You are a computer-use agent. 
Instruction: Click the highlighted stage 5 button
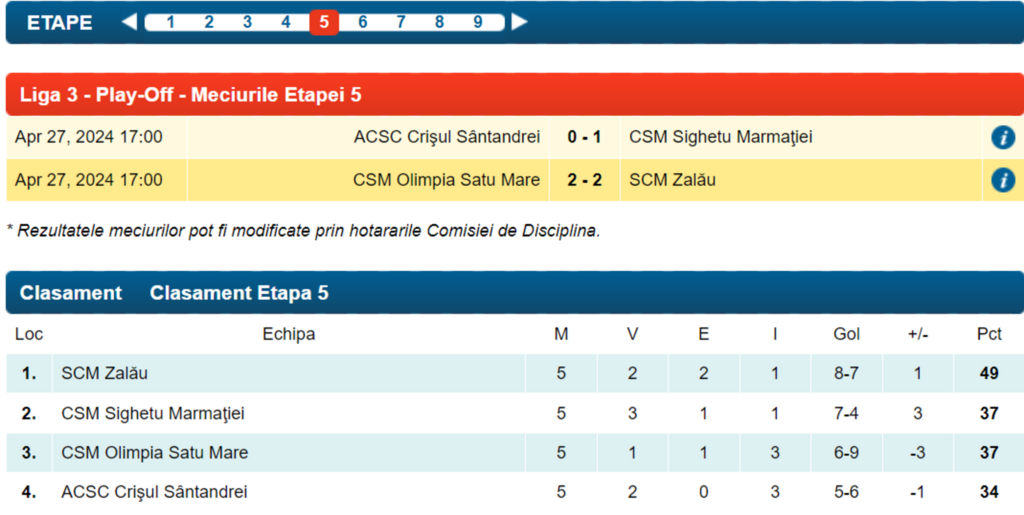[x=324, y=22]
